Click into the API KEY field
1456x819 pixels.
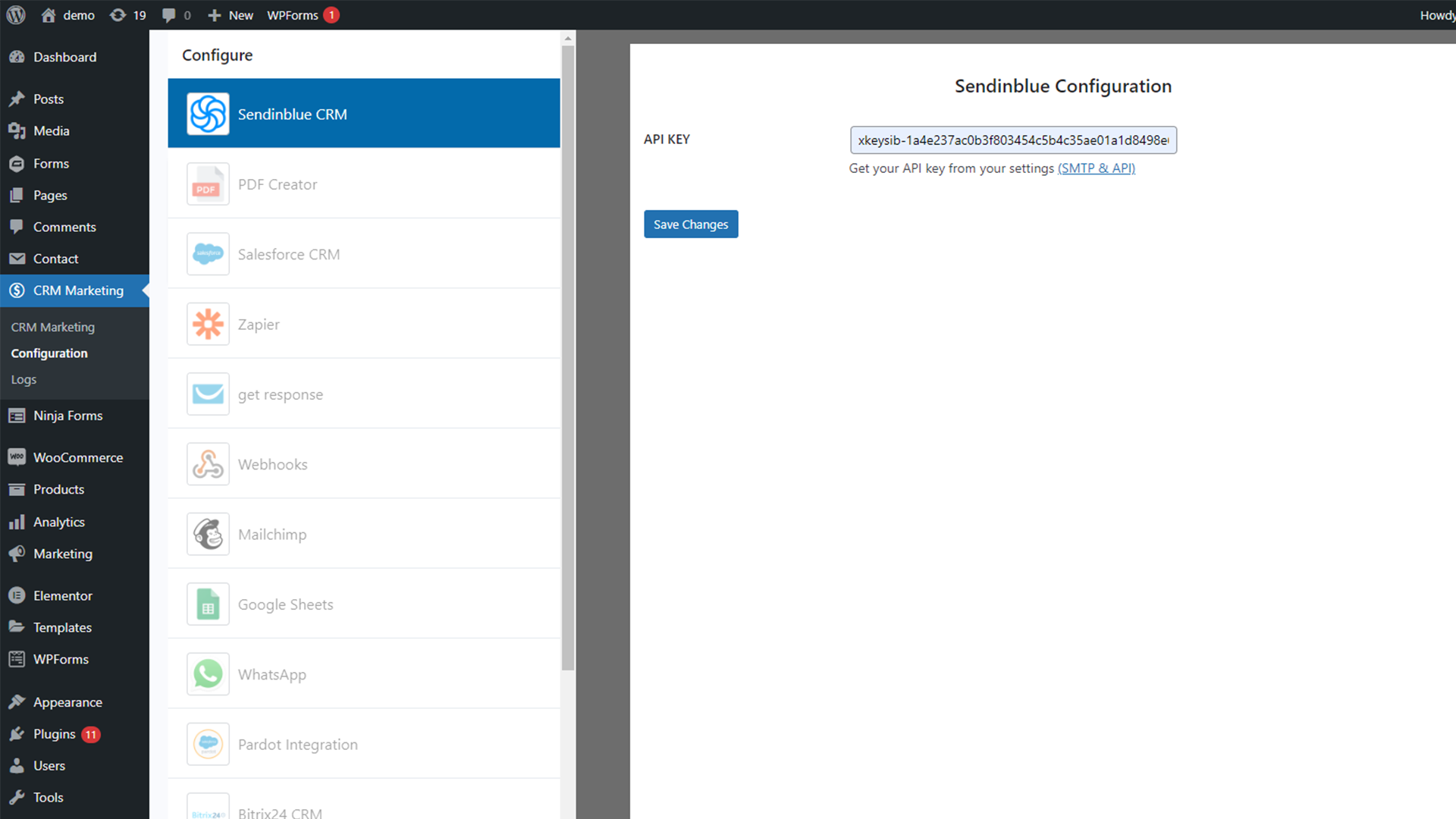(1012, 140)
